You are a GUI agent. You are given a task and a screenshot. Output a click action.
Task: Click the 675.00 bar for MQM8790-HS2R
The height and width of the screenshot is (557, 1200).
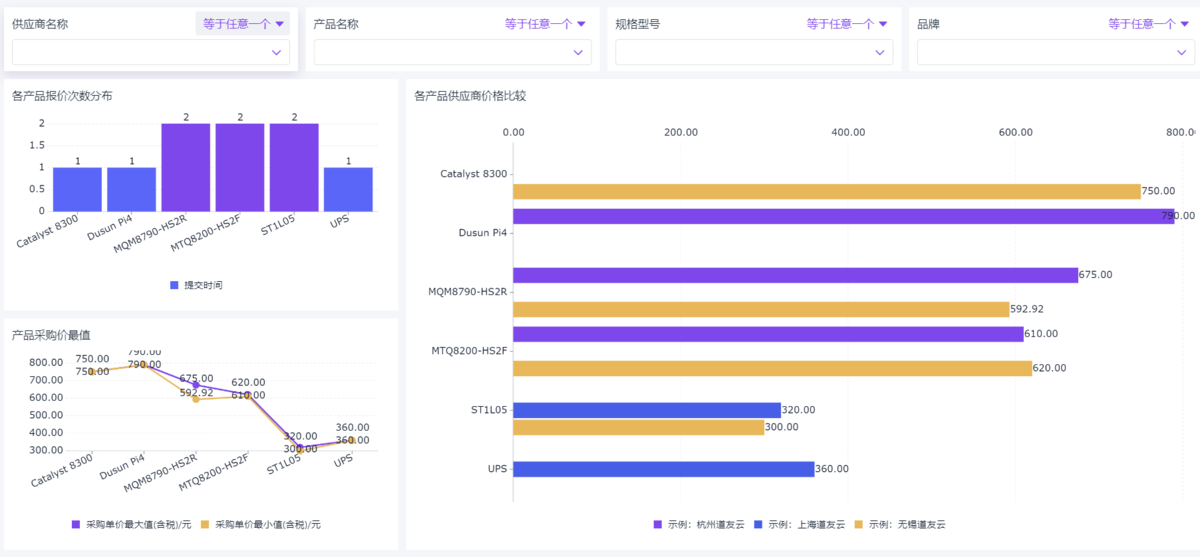(795, 275)
